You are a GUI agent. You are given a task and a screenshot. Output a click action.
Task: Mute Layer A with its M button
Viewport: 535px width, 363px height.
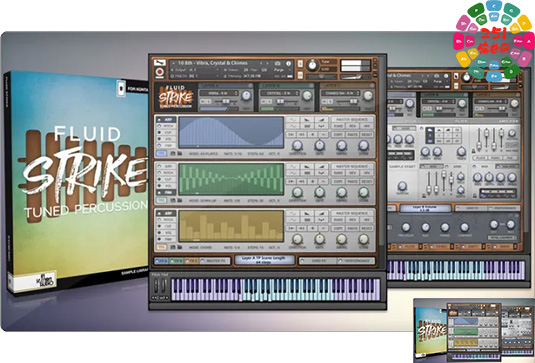coord(202,102)
